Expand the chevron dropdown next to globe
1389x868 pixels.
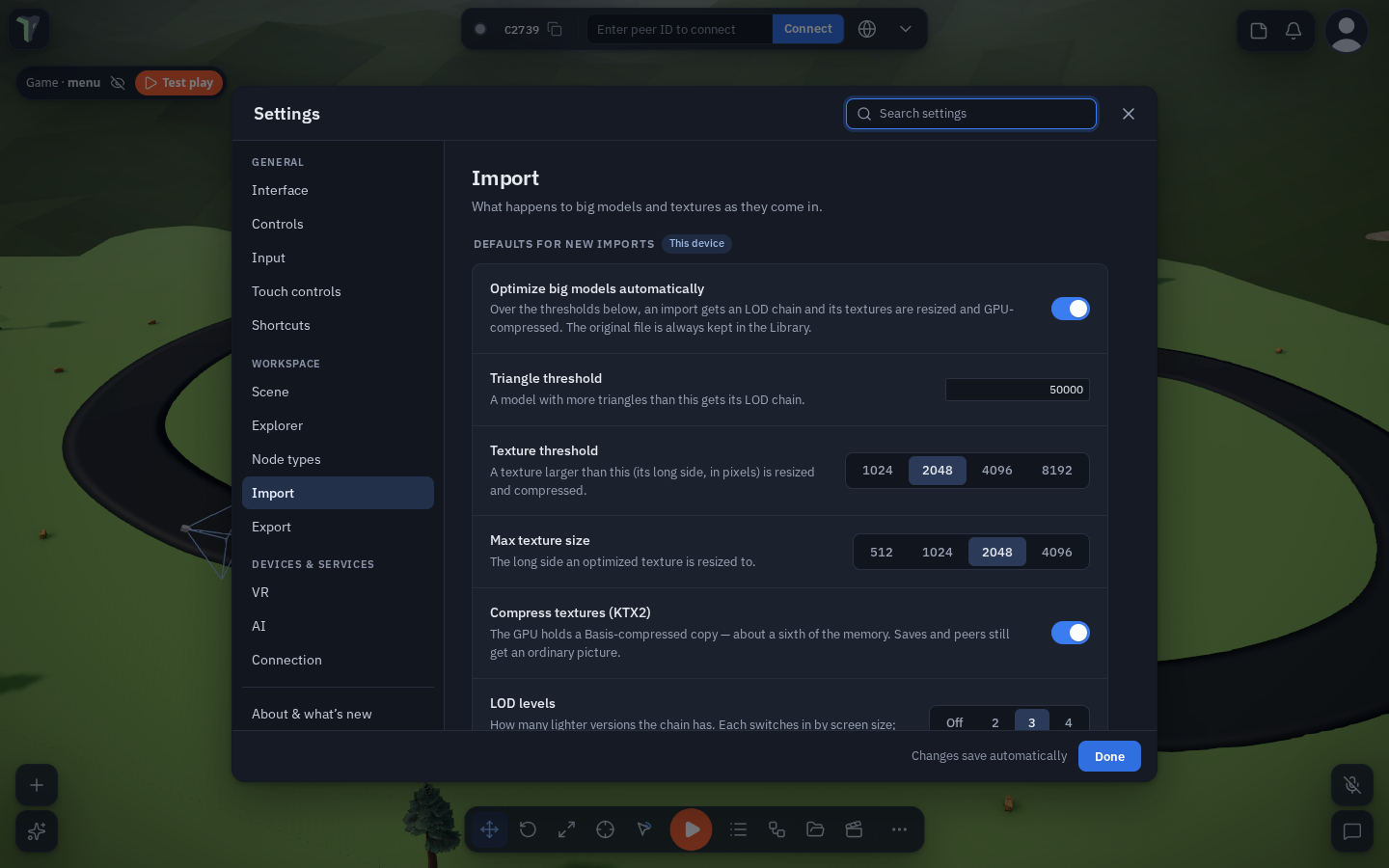pyautogui.click(x=906, y=29)
